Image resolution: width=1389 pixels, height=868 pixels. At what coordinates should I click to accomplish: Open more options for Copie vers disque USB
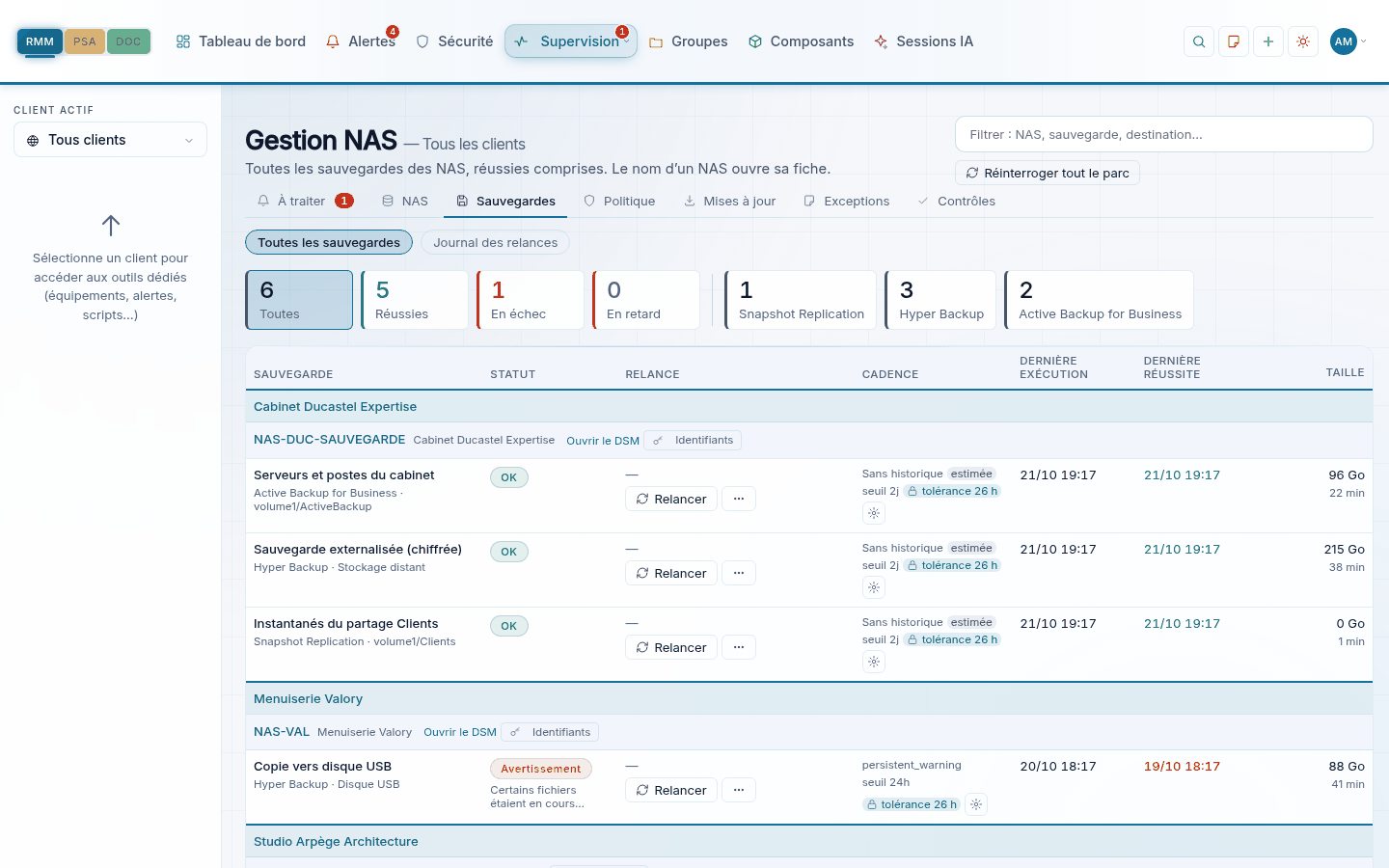pyautogui.click(x=739, y=791)
